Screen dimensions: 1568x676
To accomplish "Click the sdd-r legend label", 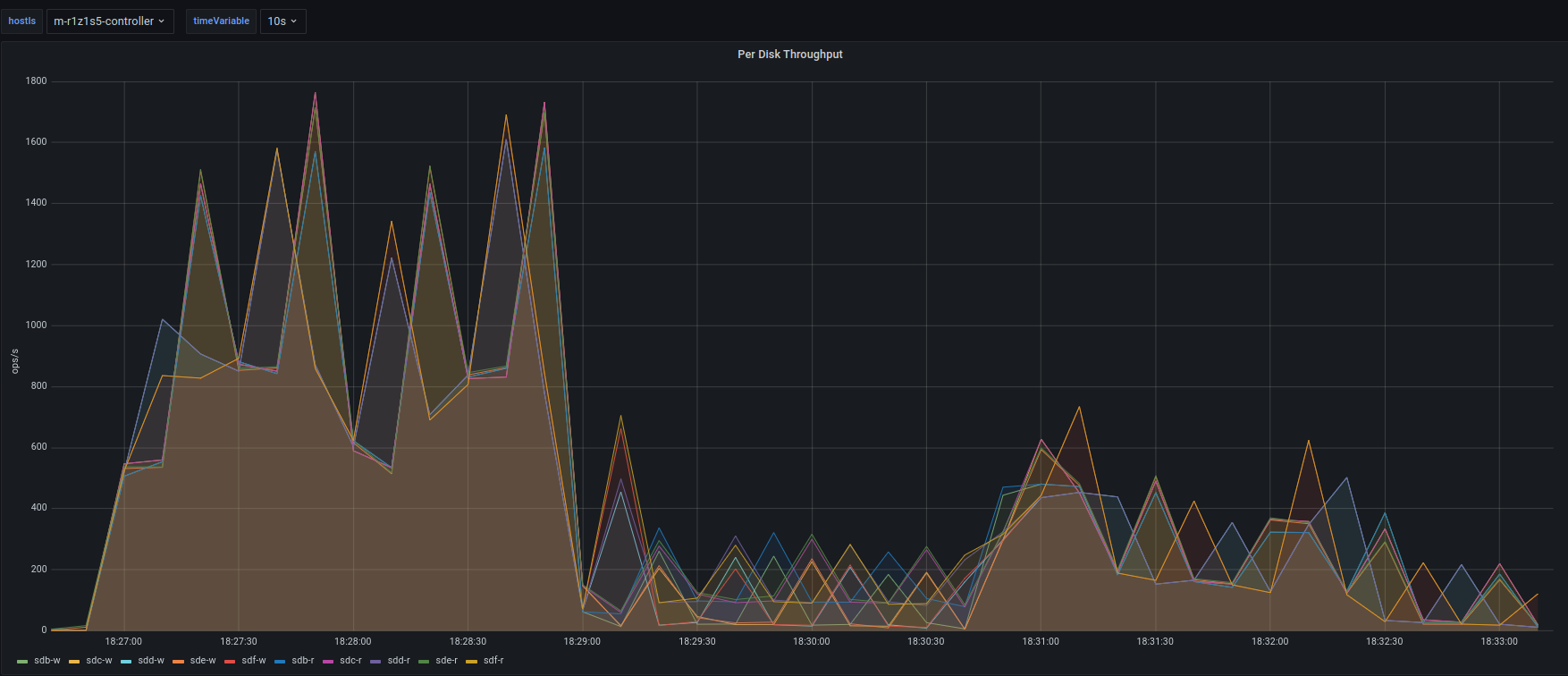I will point(399,661).
